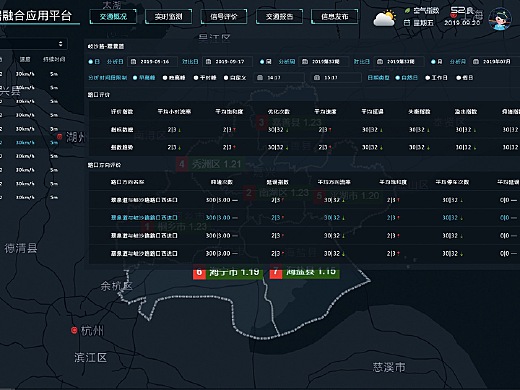The height and width of the screenshot is (390, 520).
Task: Expand the dropdown selector at top of left panel
Action: (33, 44)
